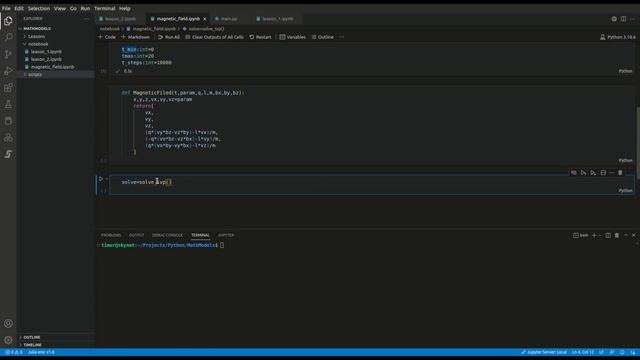Screen dimensions: 640x360
Task: Open more cell actions ellipsis
Action: [611, 173]
